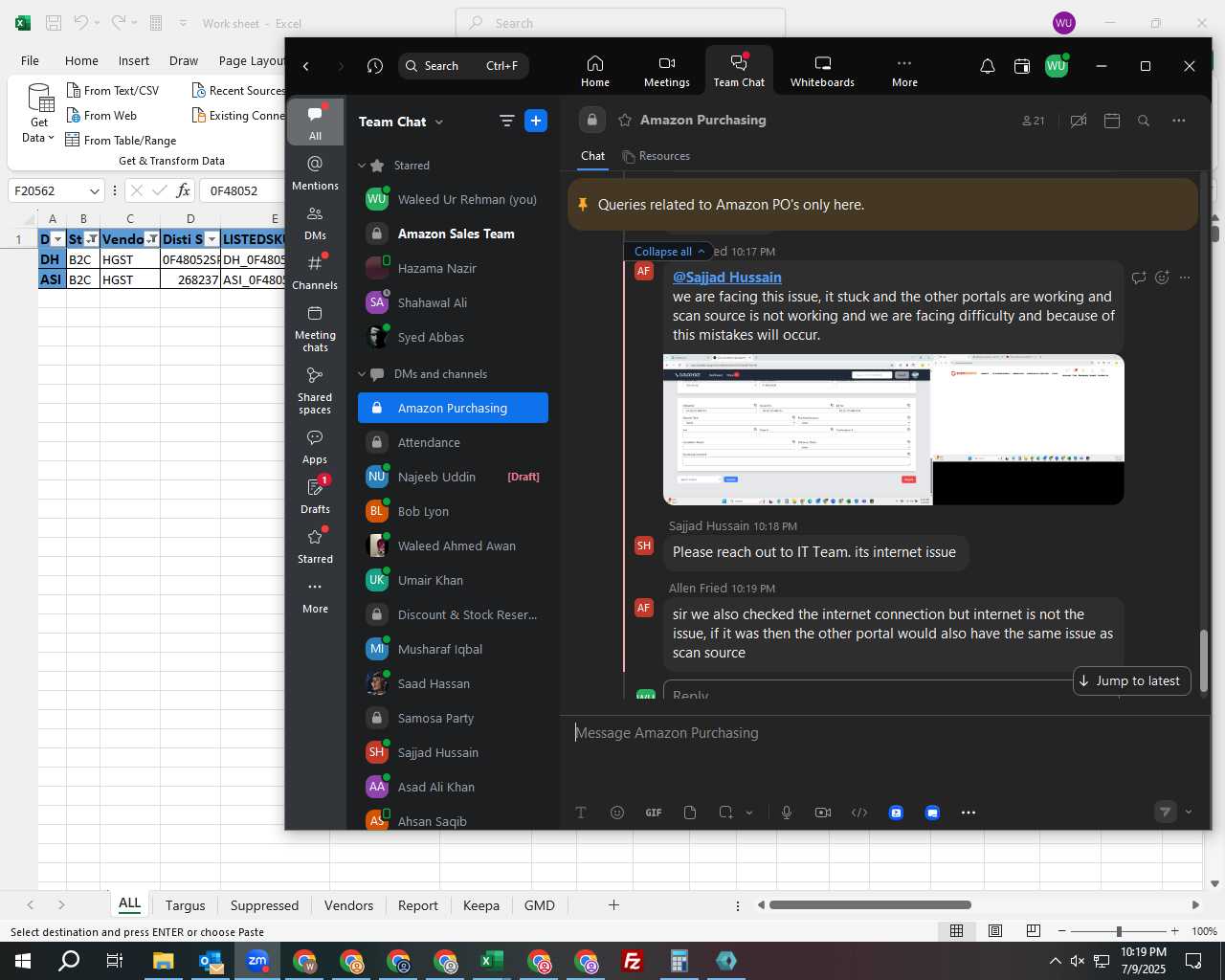Open Vendor column filter in Excel

click(151, 239)
